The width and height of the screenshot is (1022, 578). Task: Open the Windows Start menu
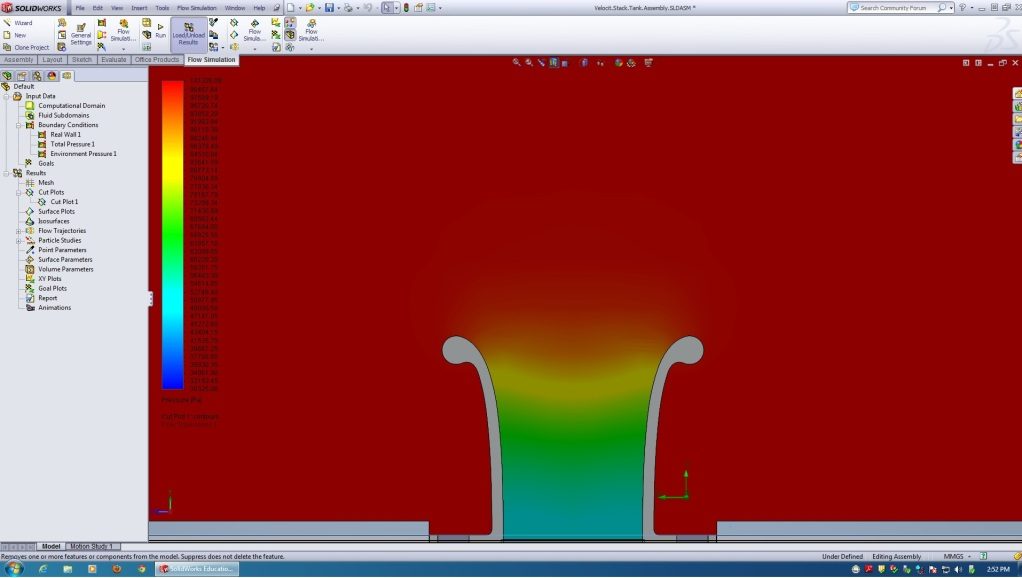pos(12,569)
